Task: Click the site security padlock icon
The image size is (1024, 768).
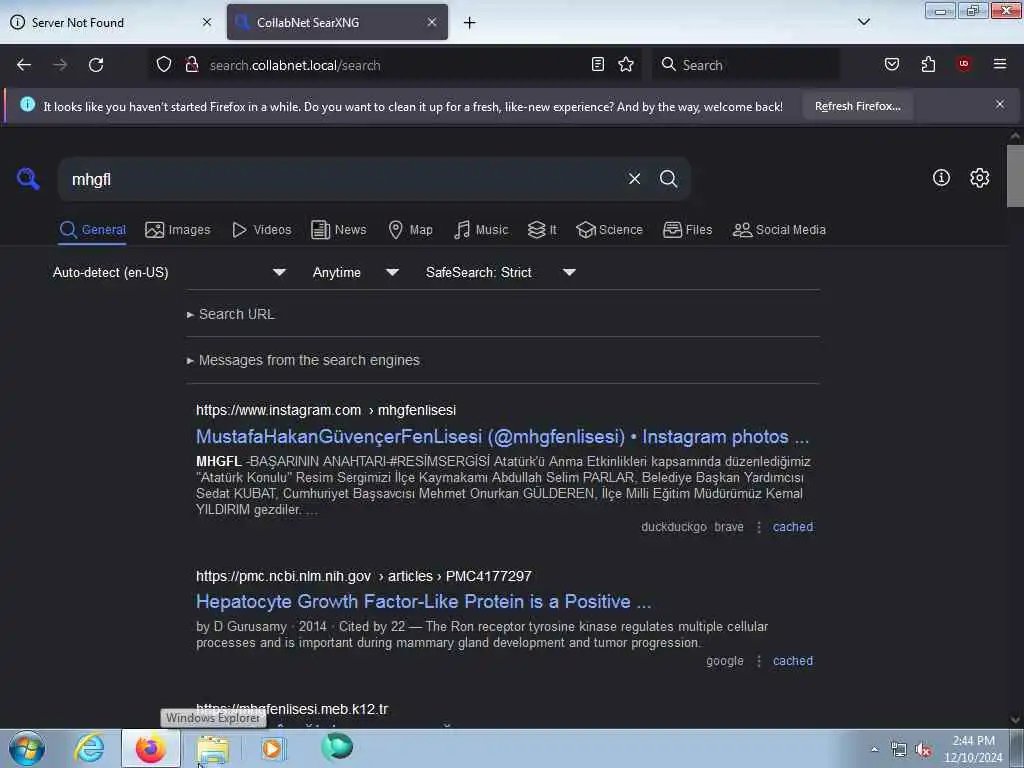Action: coord(192,65)
